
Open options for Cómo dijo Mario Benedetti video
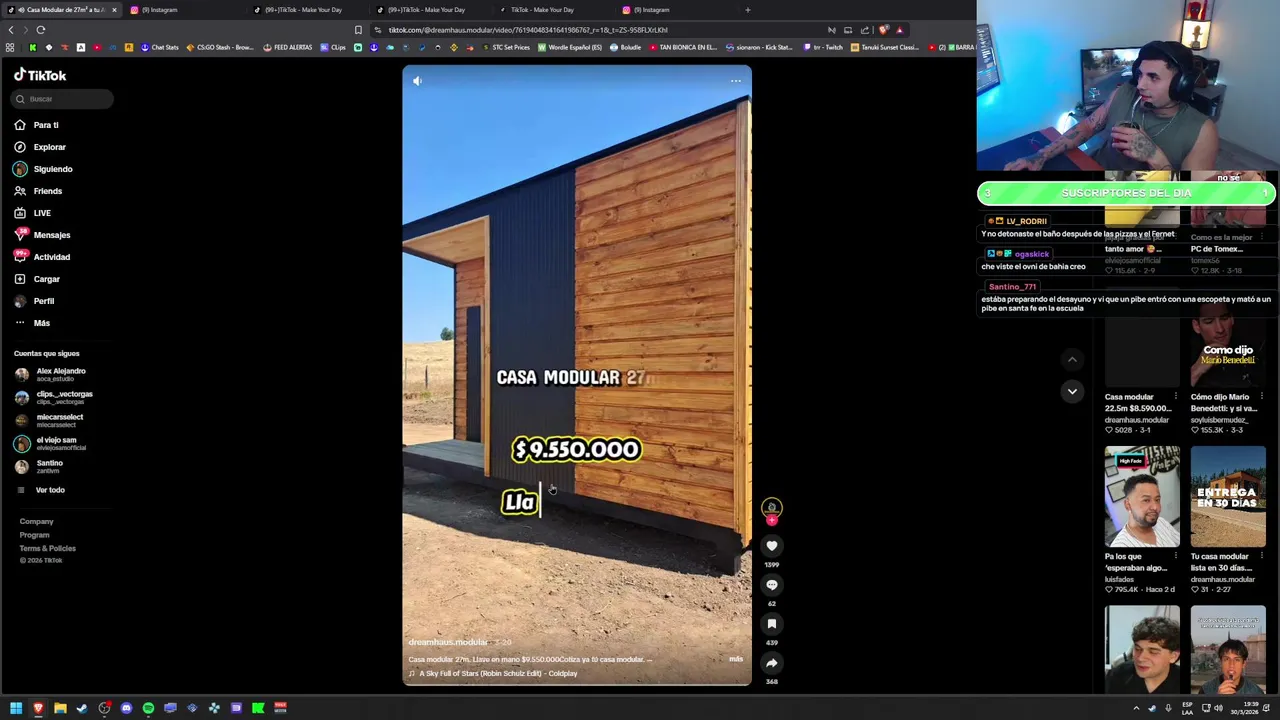point(1261,397)
